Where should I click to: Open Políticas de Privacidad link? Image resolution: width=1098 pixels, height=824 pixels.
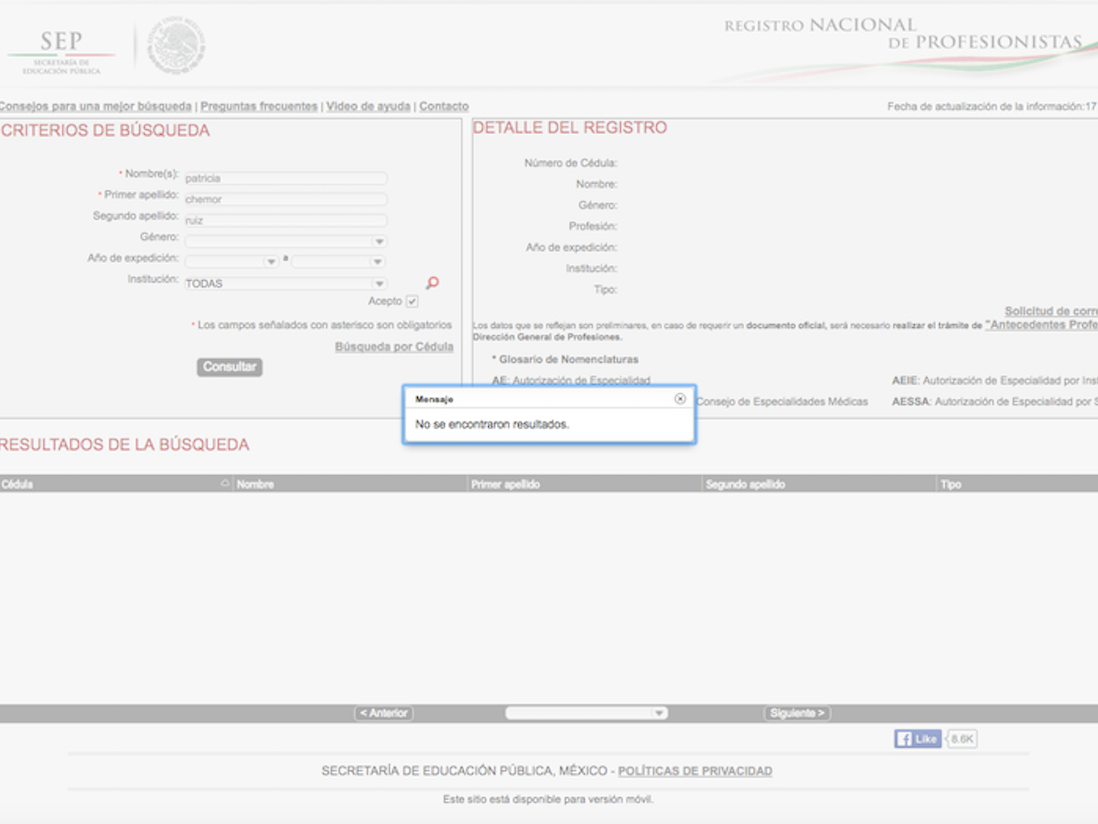pos(695,771)
